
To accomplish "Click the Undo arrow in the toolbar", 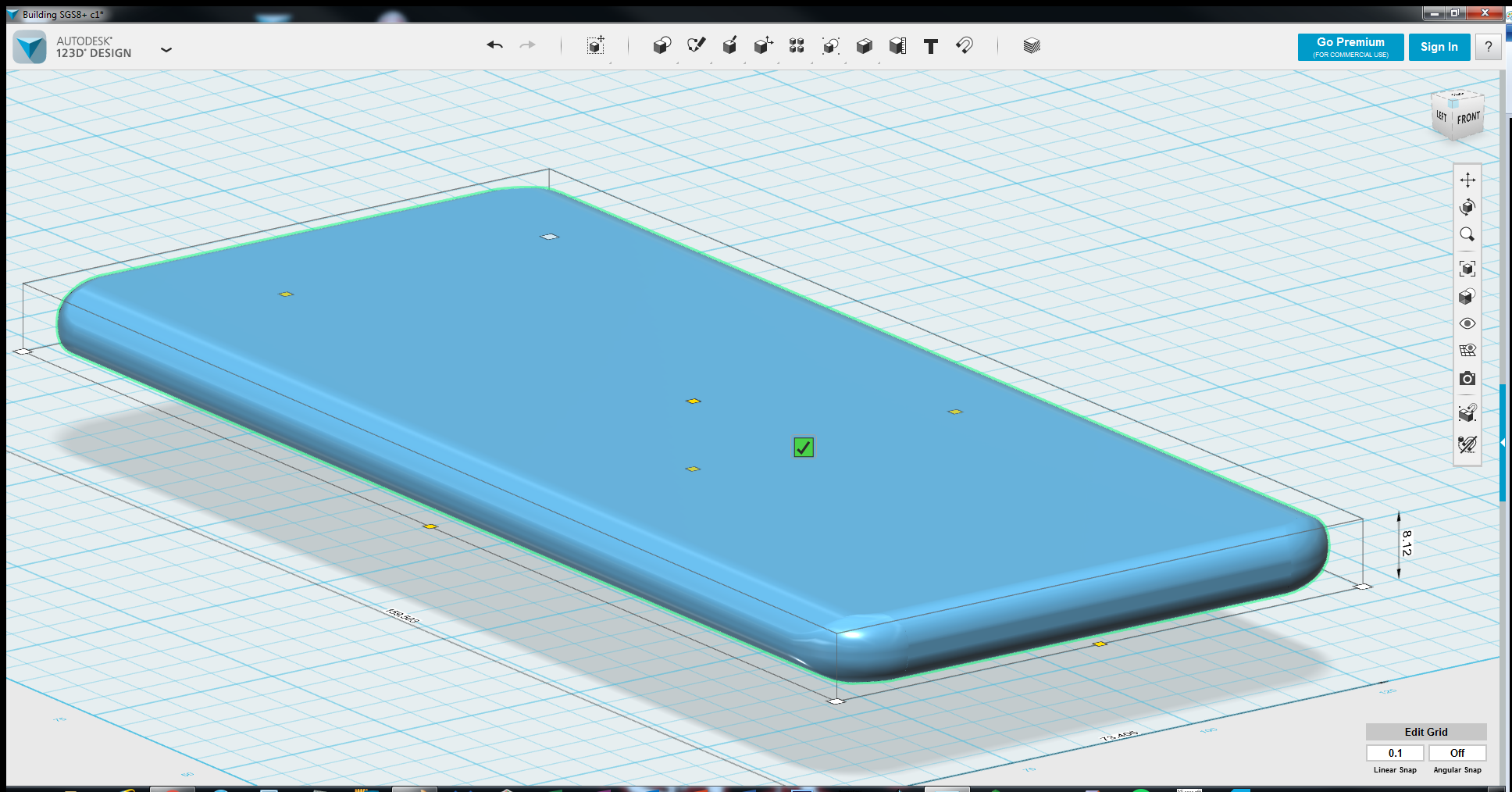I will click(x=494, y=45).
